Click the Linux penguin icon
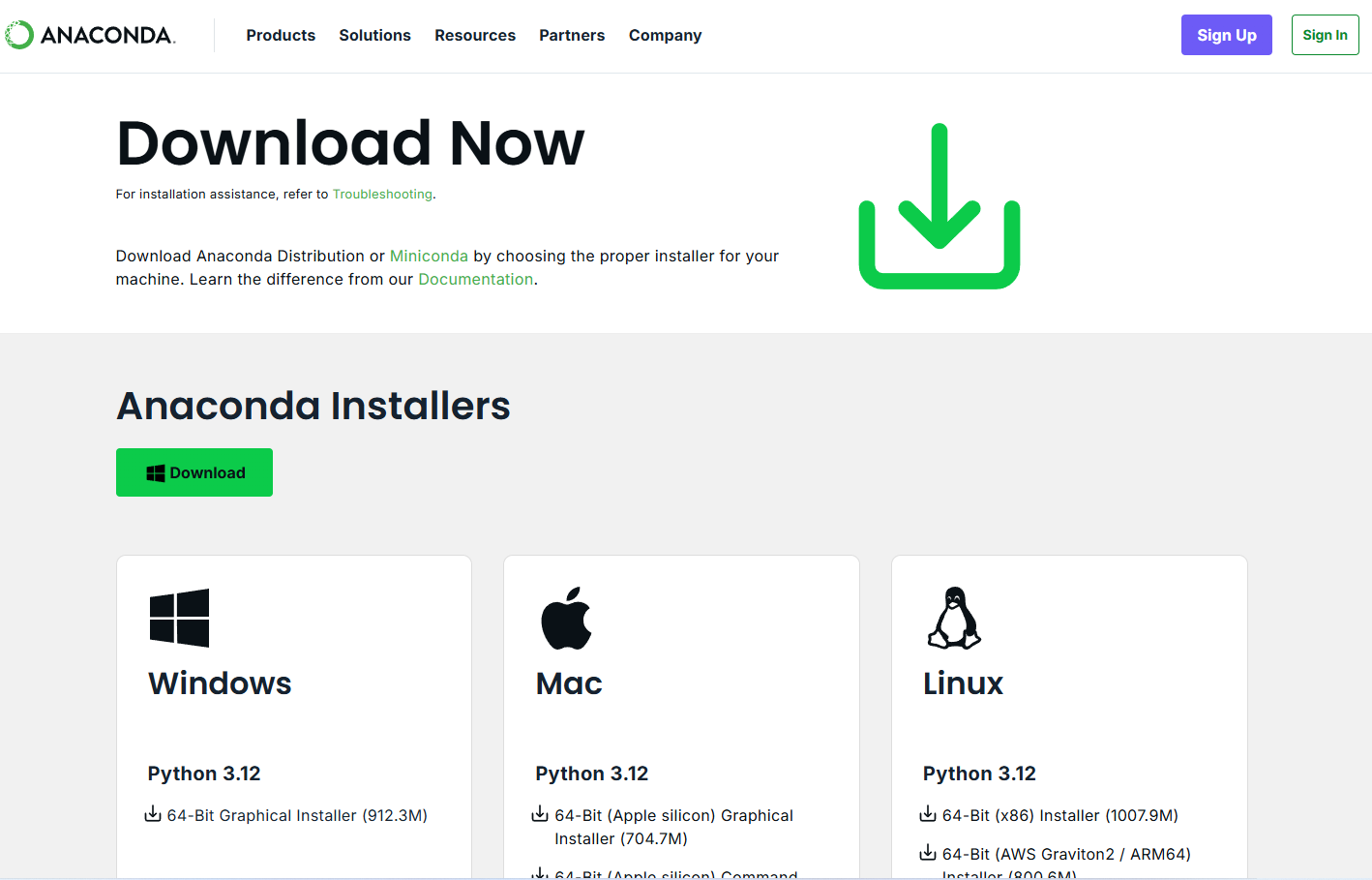 click(954, 618)
